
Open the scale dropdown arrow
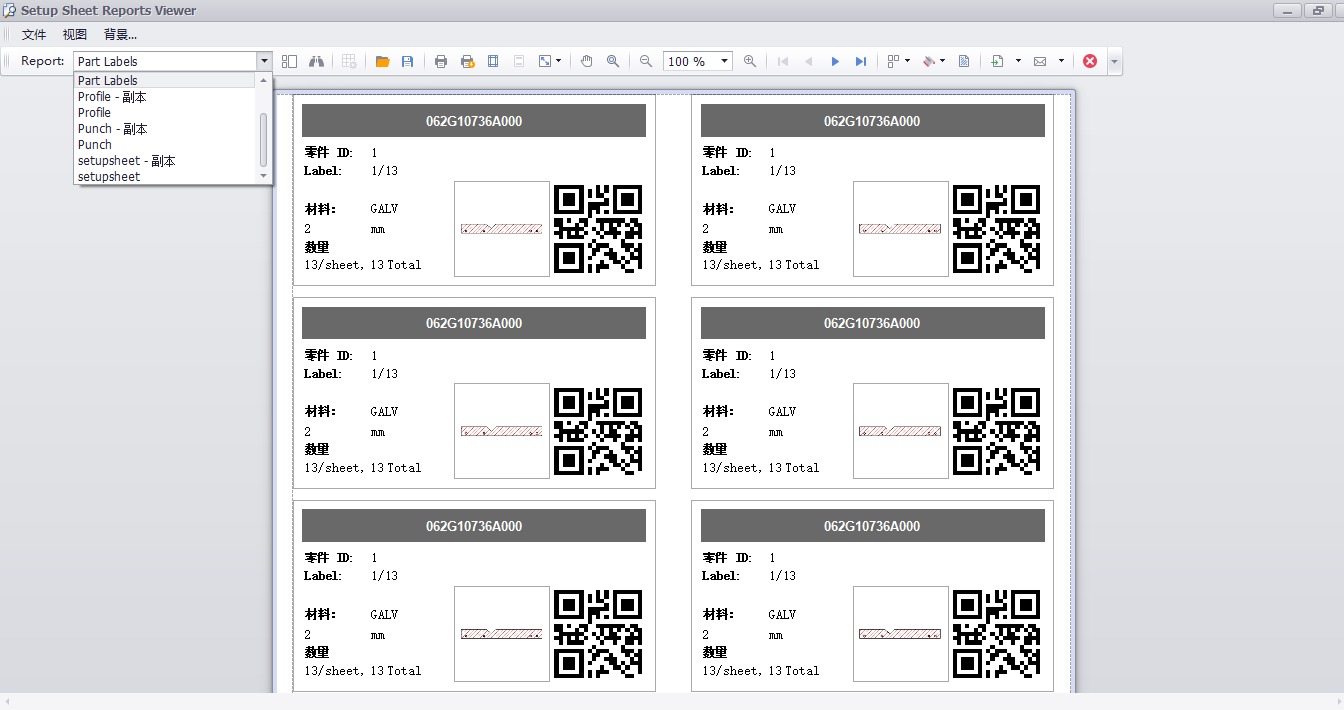pyautogui.click(x=559, y=61)
